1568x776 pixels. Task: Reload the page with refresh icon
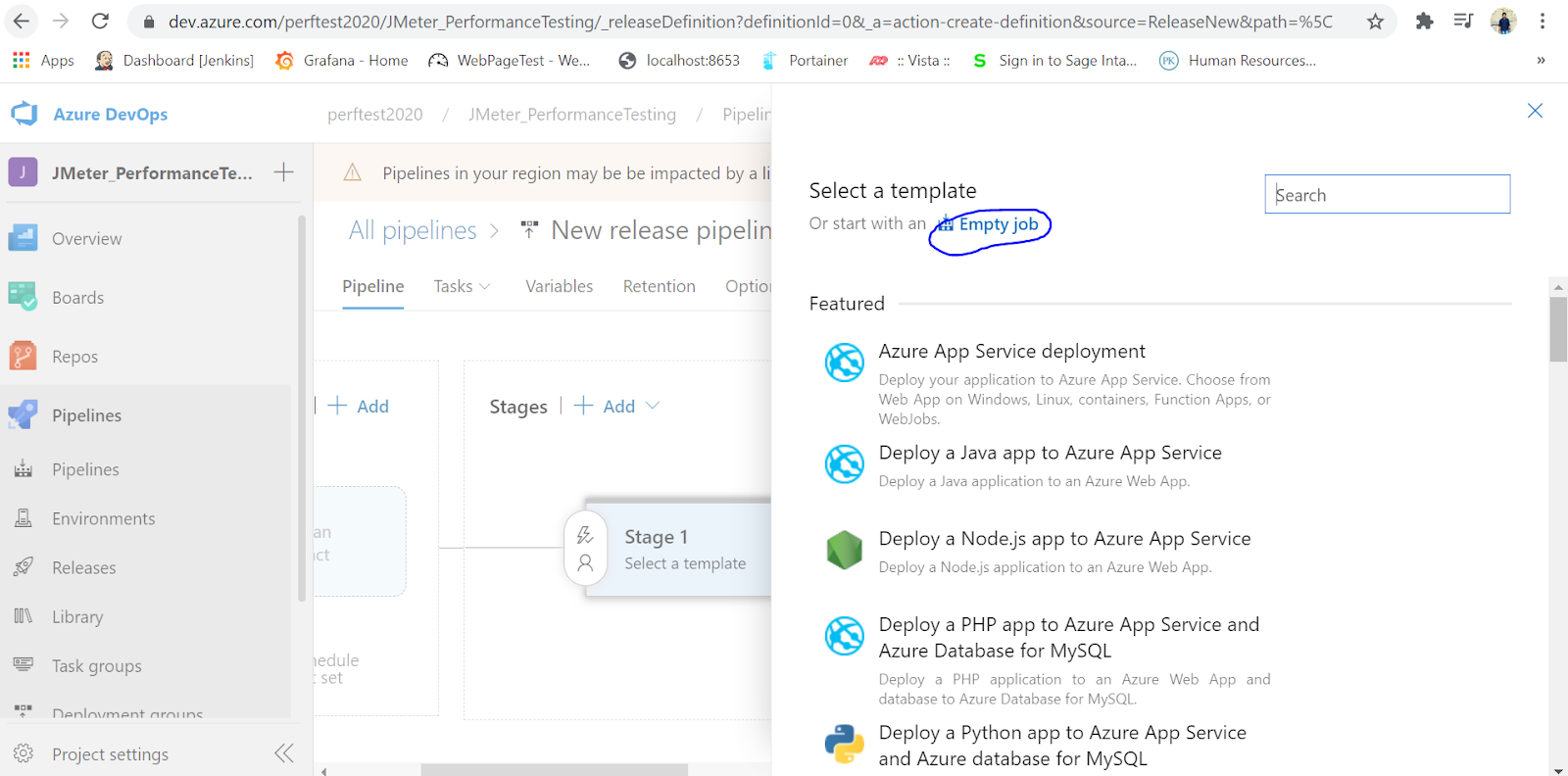[x=100, y=21]
